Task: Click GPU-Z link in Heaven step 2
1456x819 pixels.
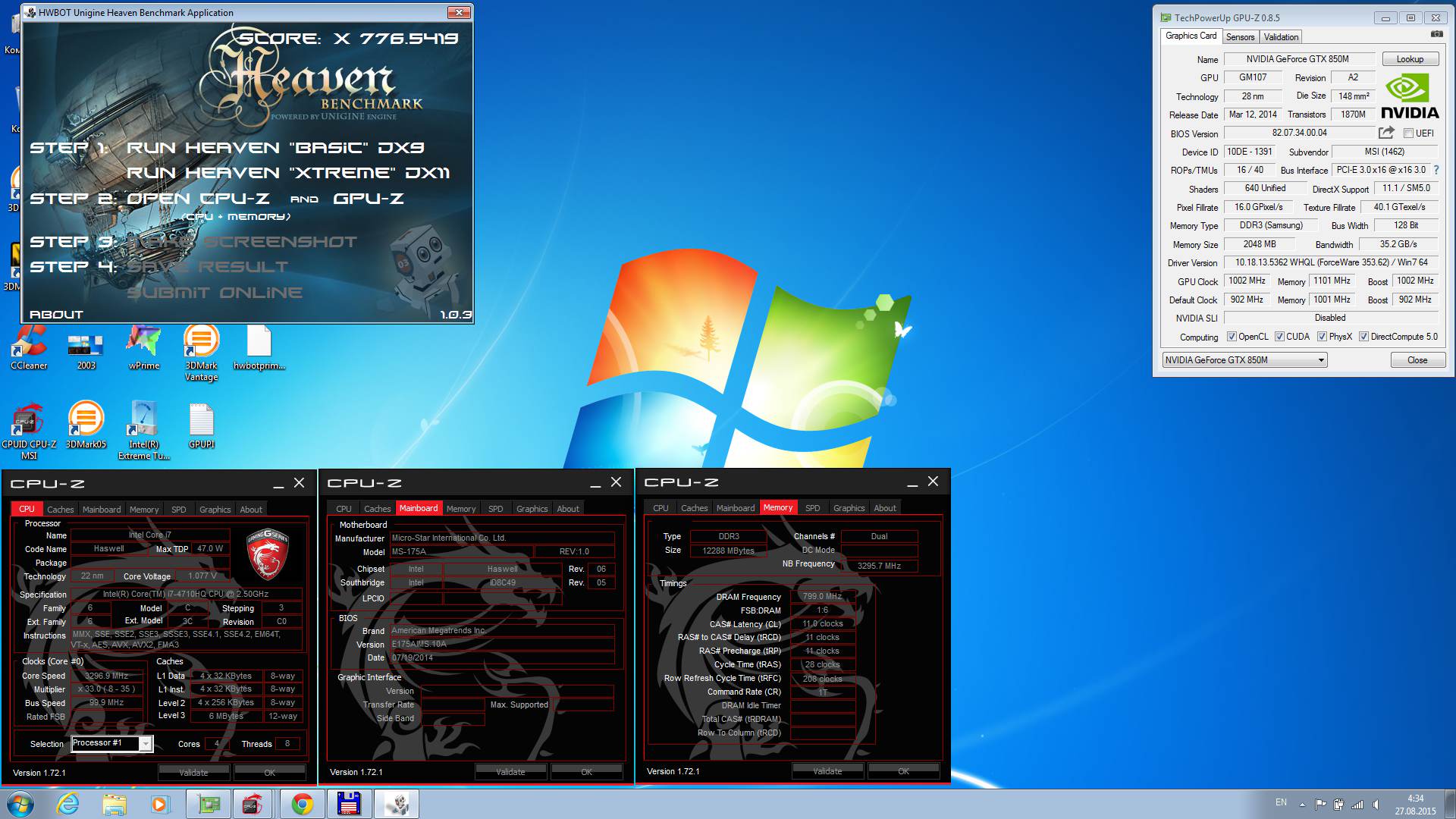Action: 369,199
